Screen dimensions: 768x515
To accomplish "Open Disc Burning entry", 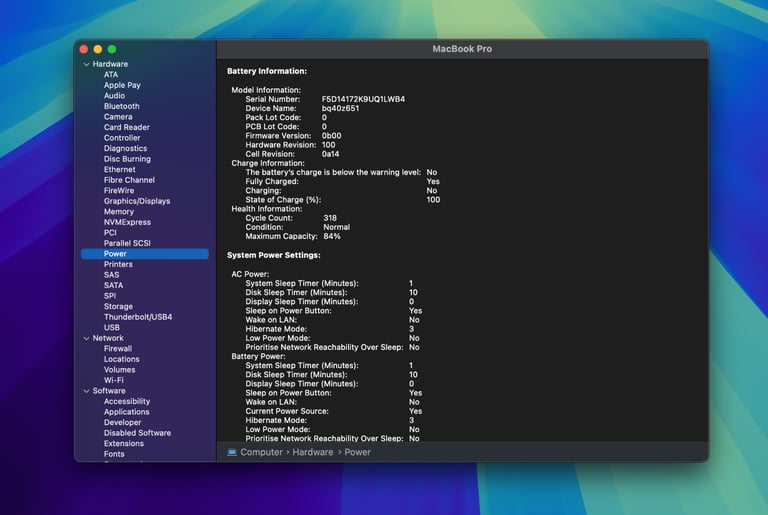I will 127,159.
